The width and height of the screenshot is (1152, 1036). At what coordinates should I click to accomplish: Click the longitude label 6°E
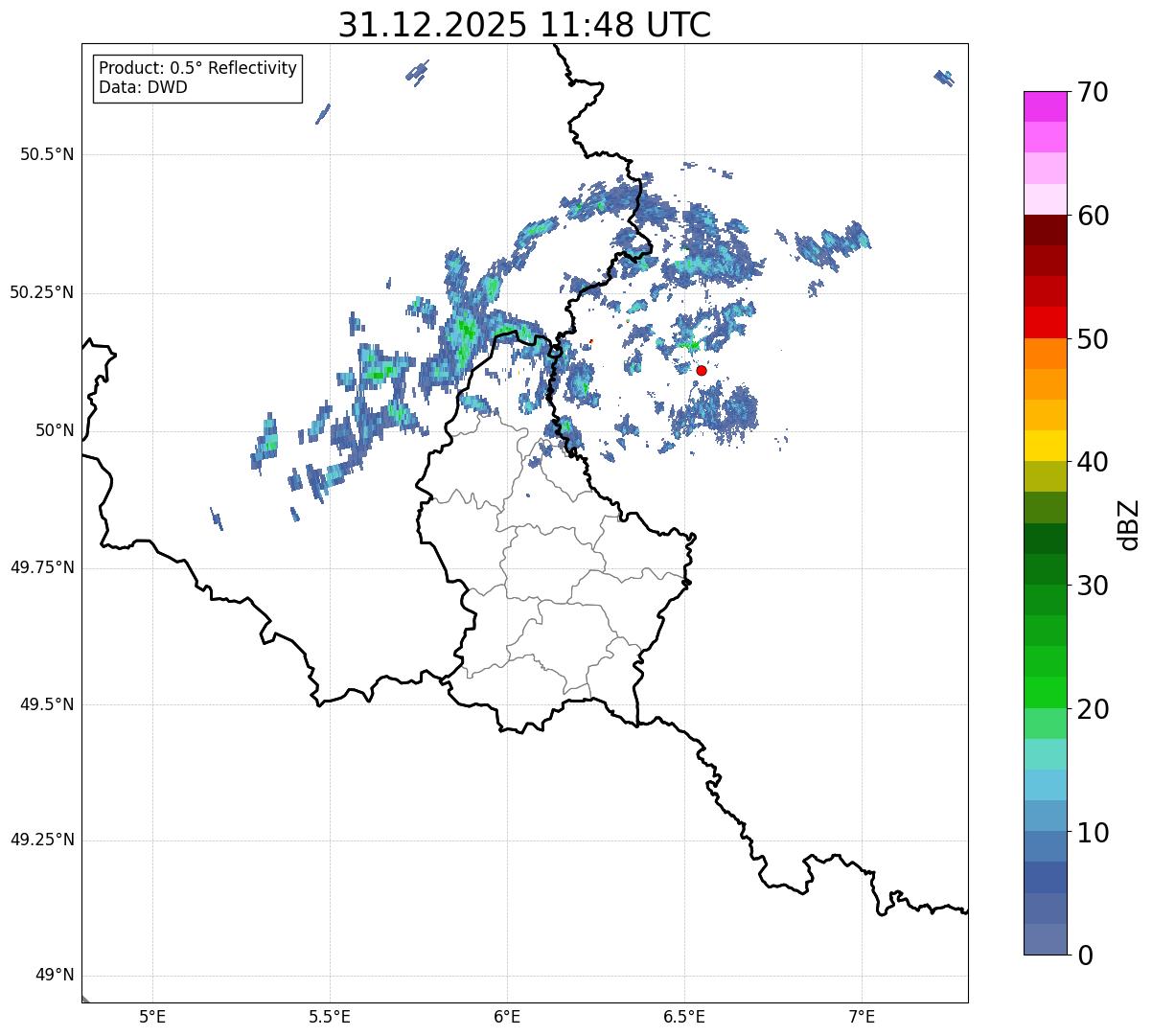coord(507,1016)
